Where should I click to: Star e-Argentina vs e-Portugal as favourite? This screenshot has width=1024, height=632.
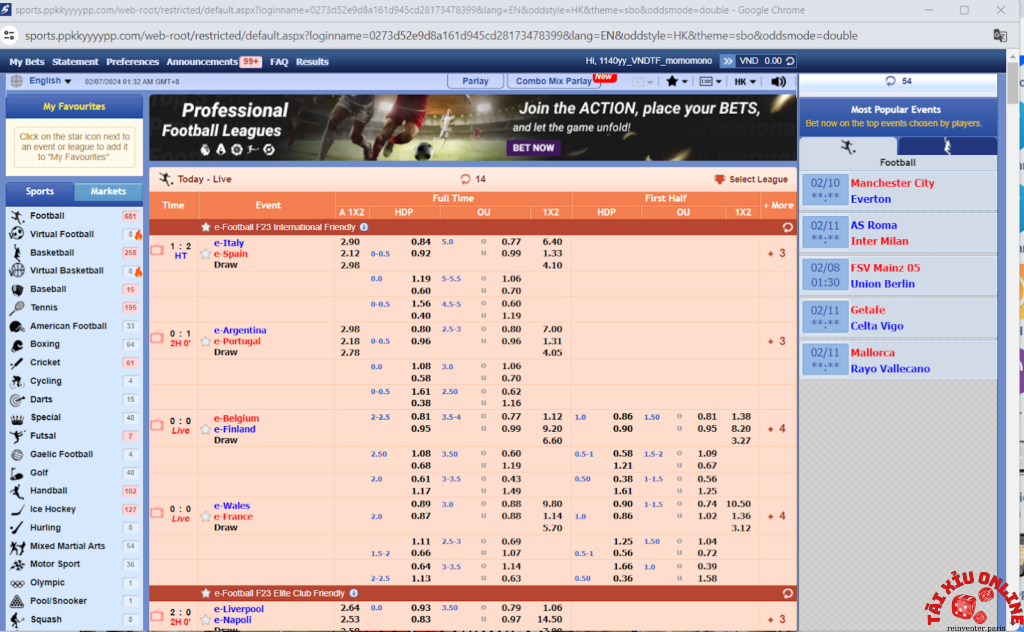[x=206, y=342]
